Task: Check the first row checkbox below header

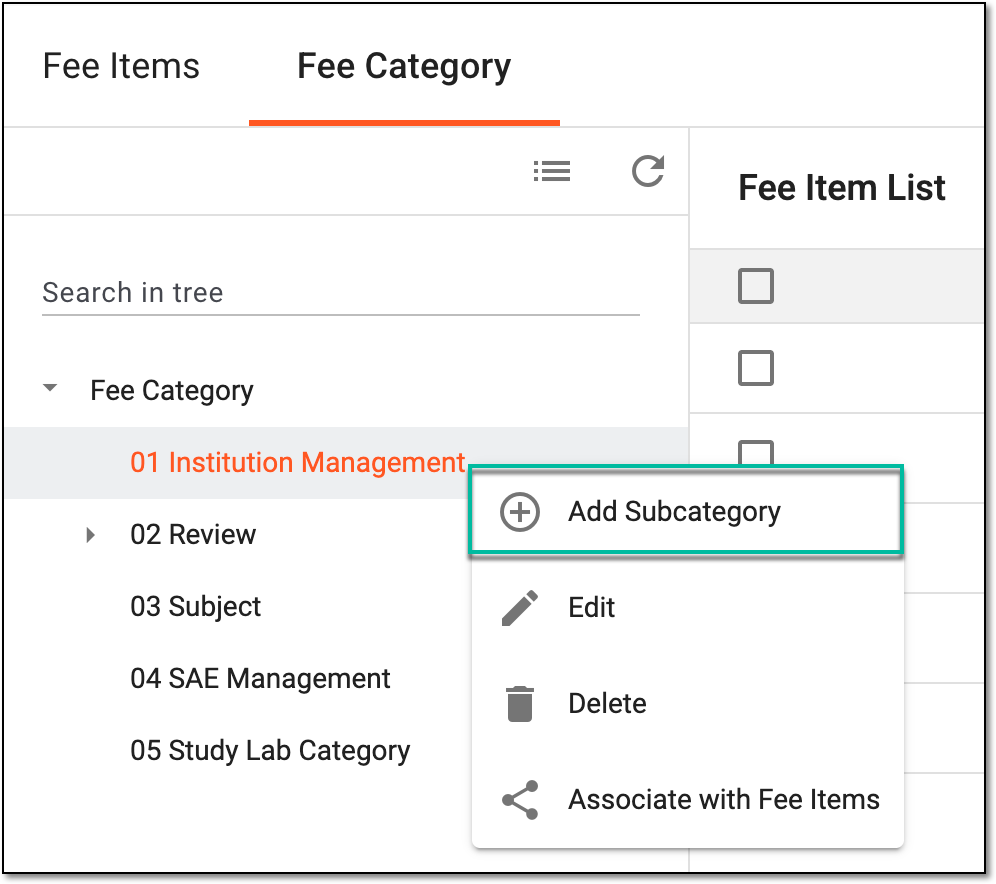Action: click(x=756, y=368)
